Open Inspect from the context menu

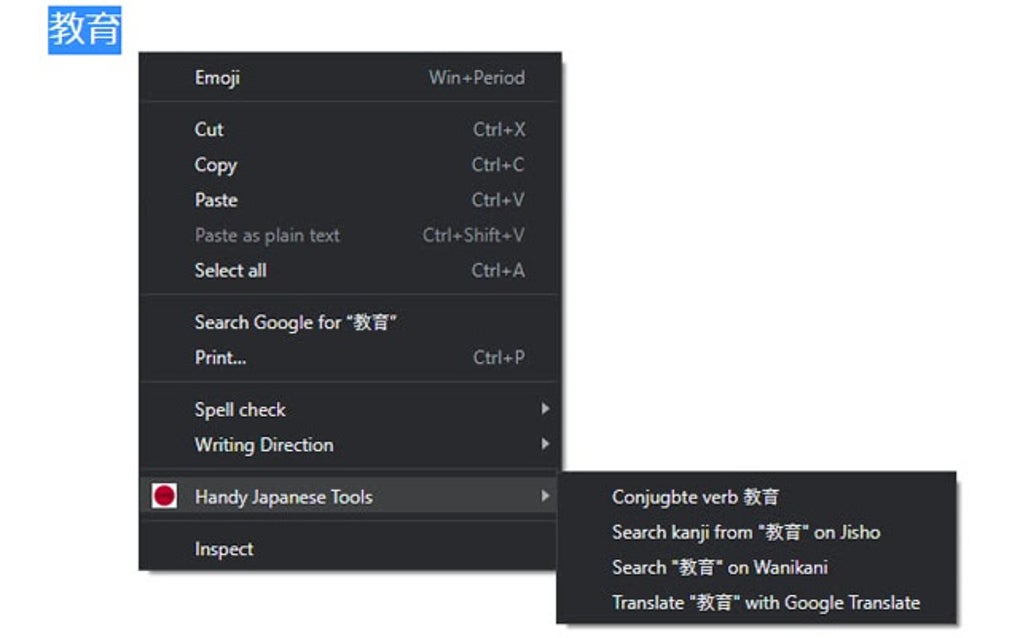(x=224, y=549)
